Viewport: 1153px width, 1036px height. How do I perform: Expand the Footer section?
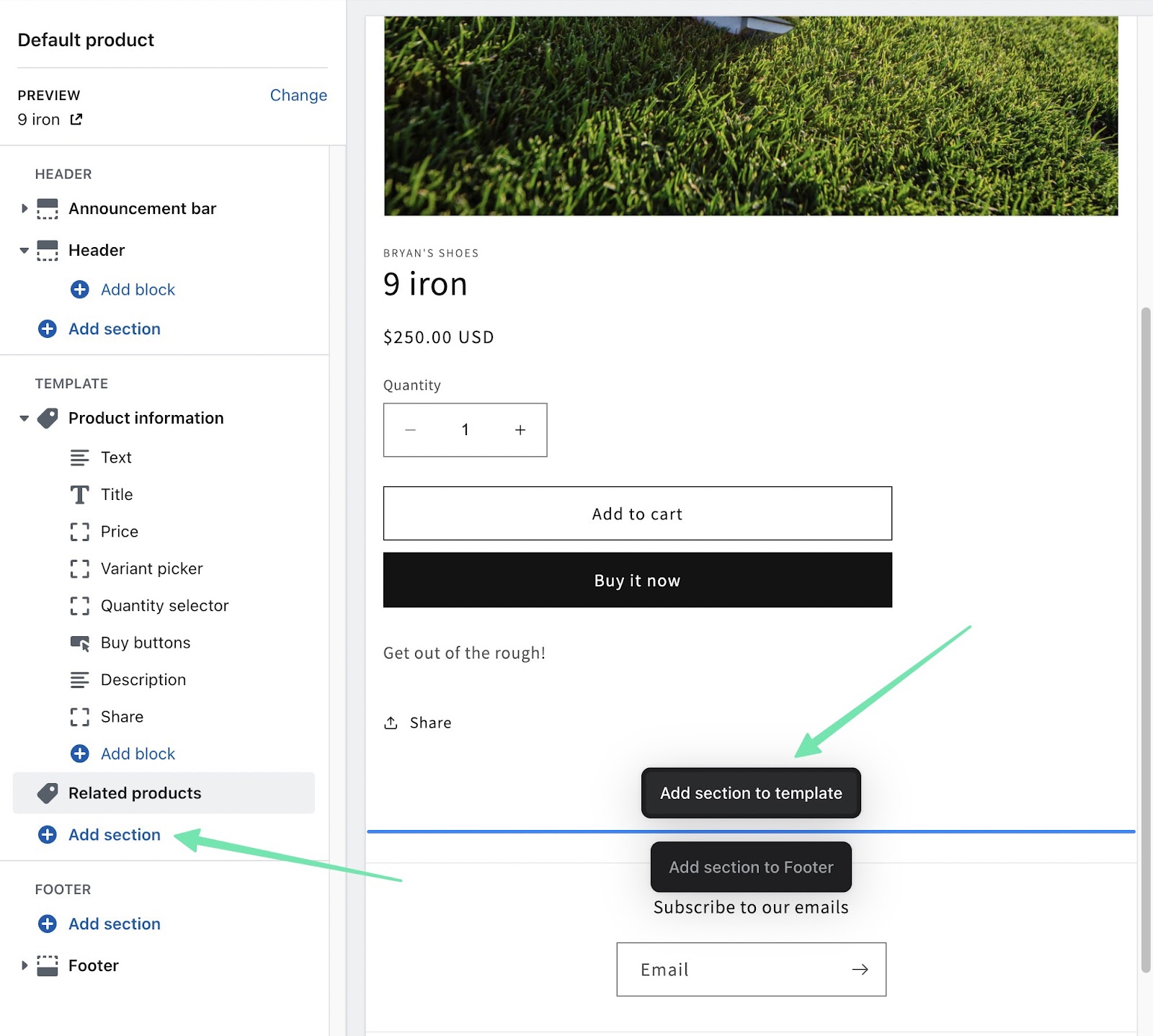25,966
